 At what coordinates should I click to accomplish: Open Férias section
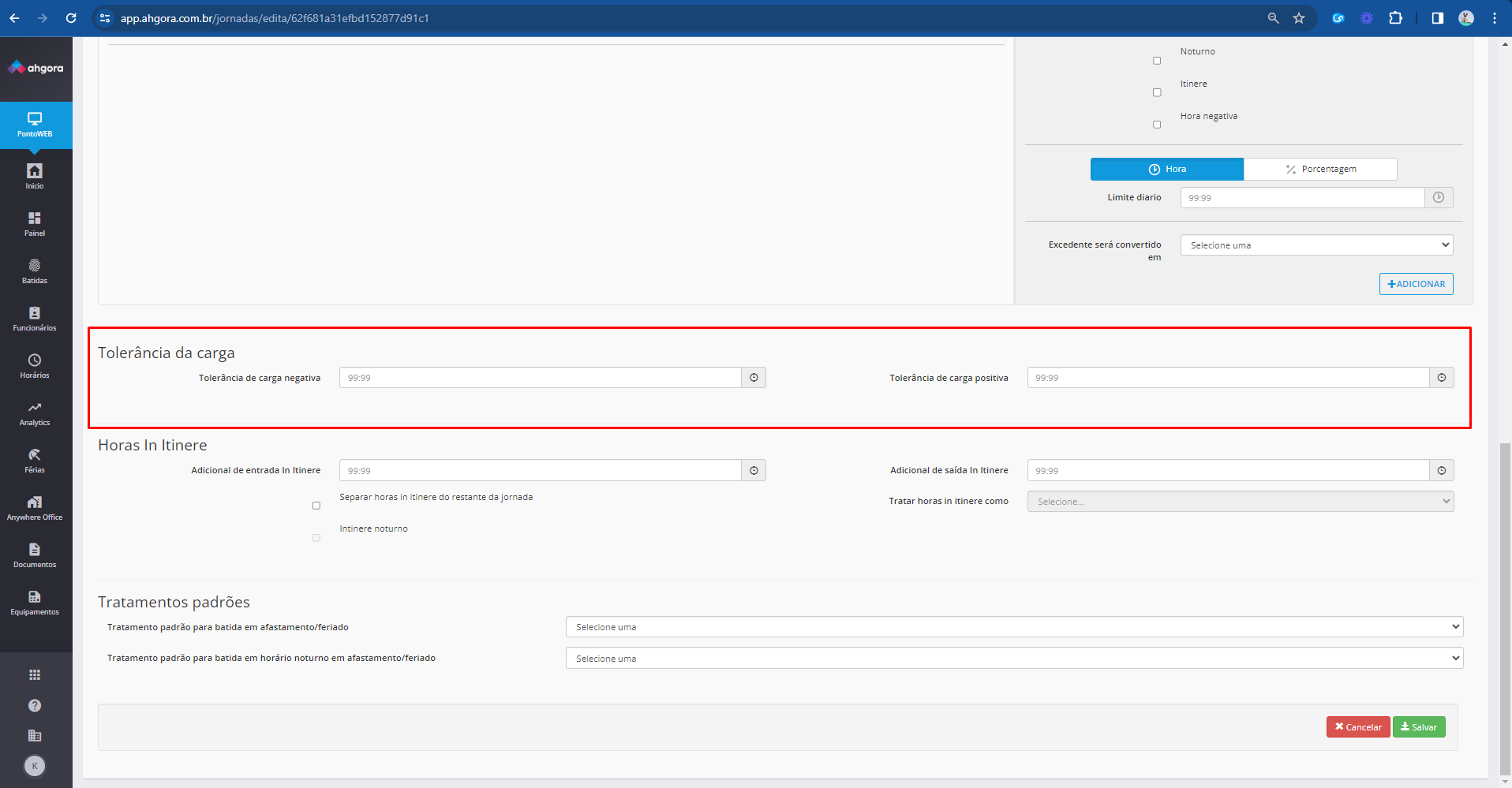click(35, 461)
